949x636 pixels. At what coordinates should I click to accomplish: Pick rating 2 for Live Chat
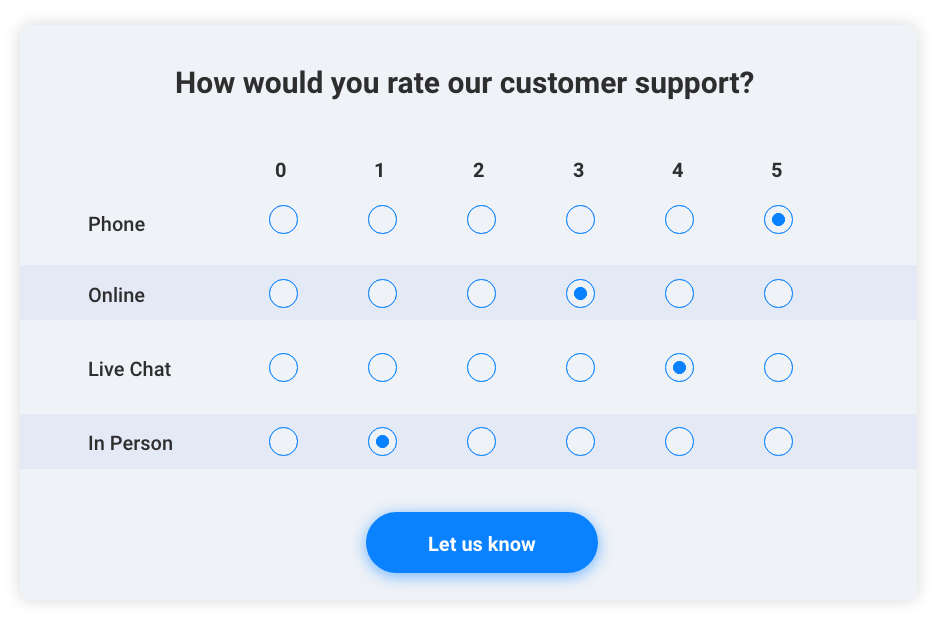pos(481,368)
